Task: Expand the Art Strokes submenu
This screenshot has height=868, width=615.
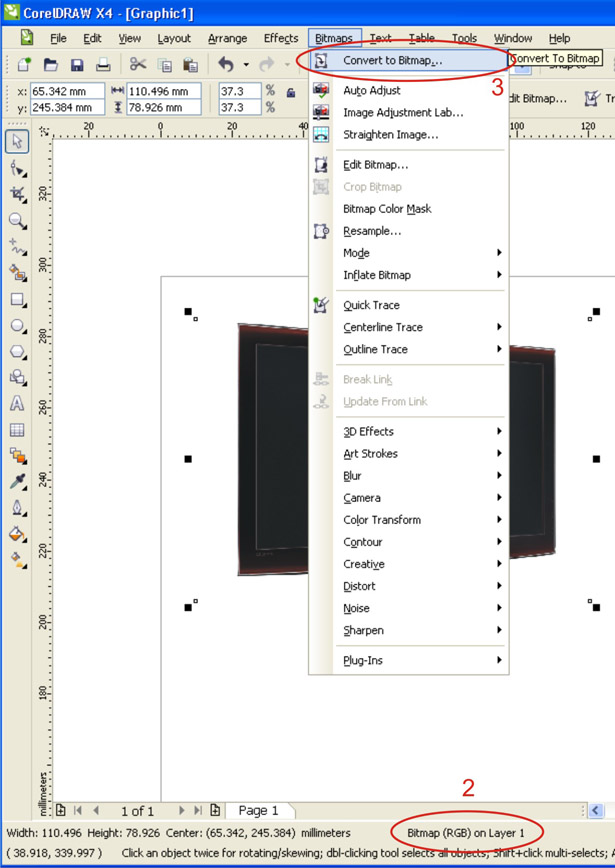Action: [421, 453]
